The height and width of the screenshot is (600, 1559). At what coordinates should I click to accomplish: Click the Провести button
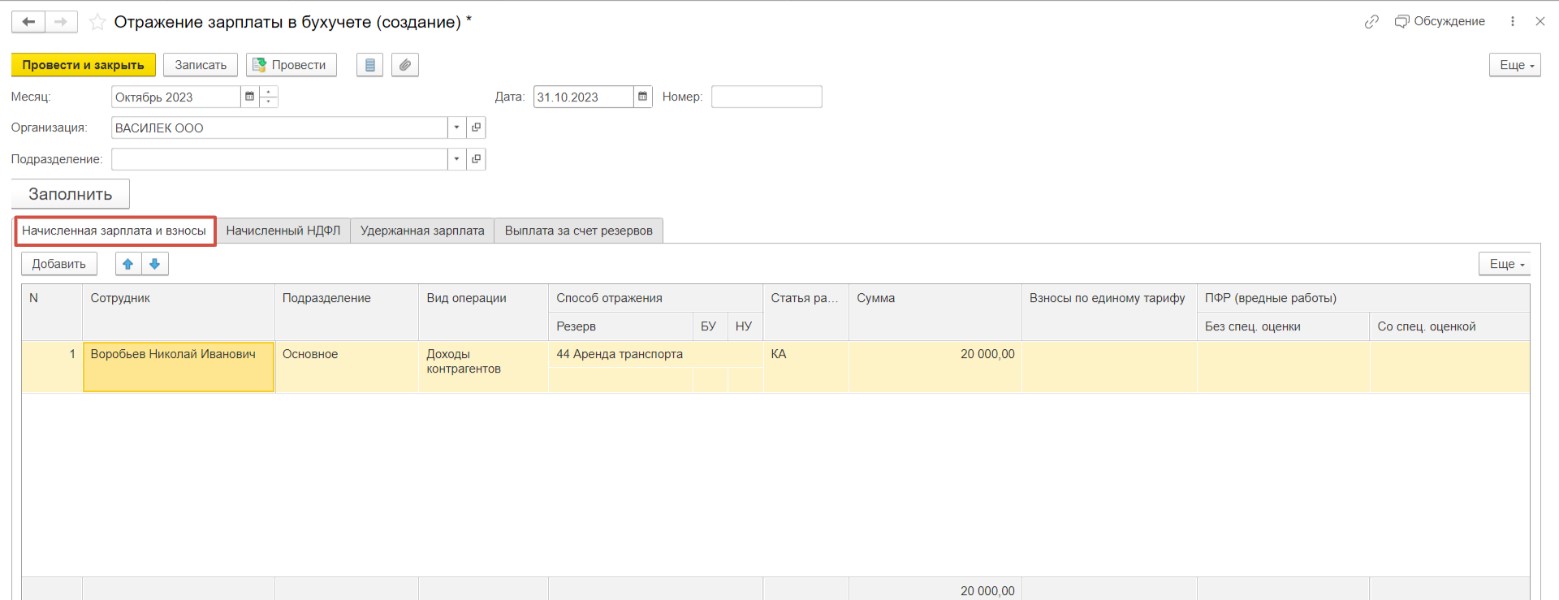tap(291, 65)
